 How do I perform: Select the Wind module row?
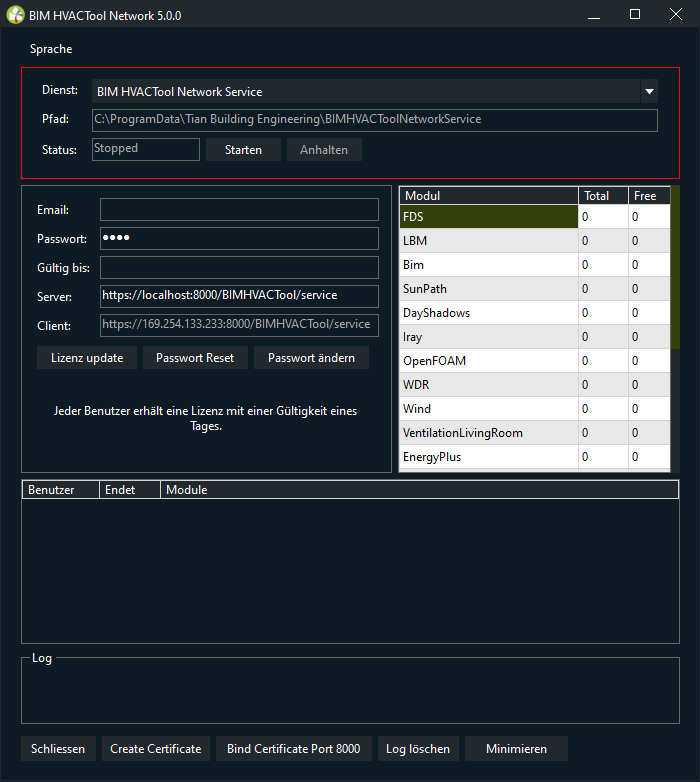click(x=534, y=408)
